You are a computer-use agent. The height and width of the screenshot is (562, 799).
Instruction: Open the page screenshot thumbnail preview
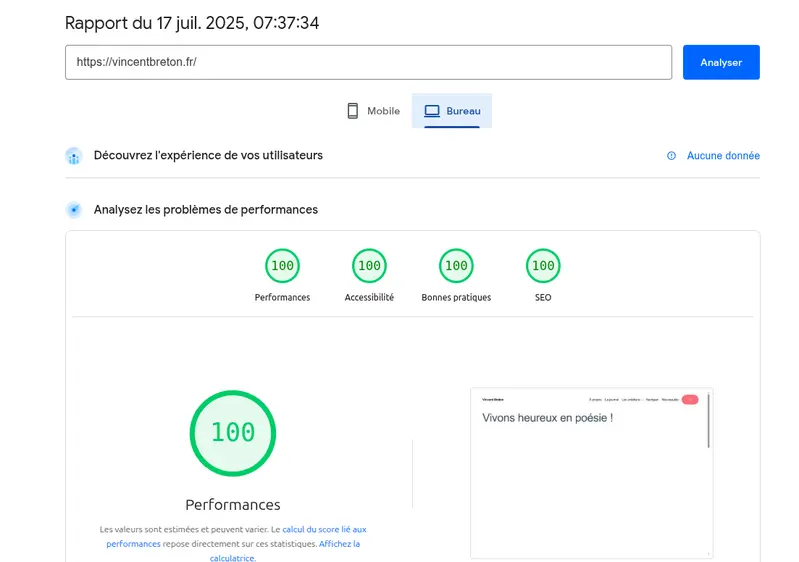(592, 473)
